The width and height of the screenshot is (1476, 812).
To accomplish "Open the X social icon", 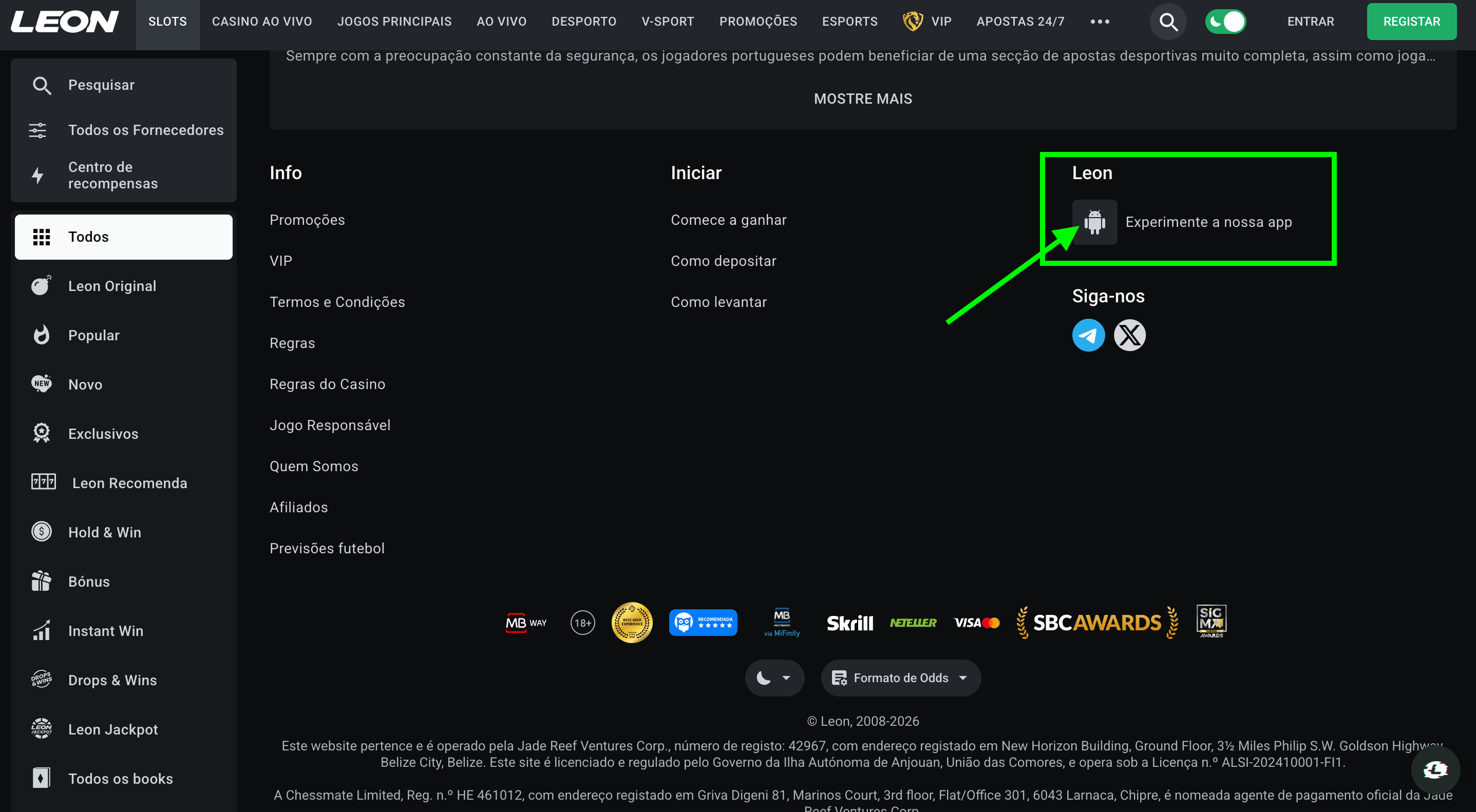I will [1129, 335].
